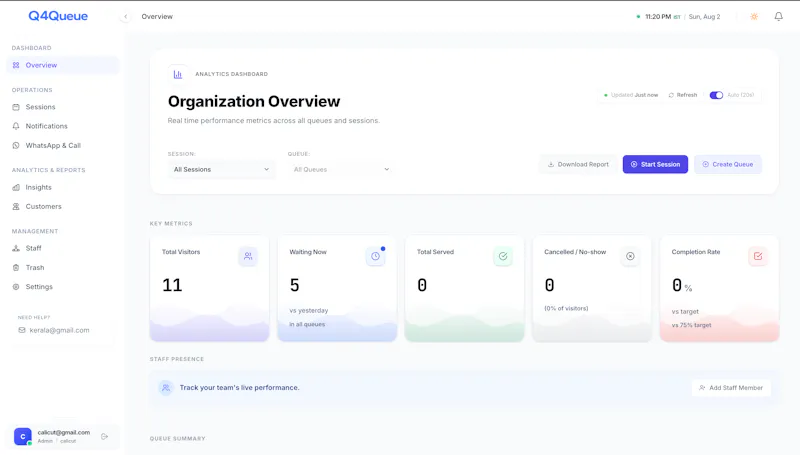Collapse the sidebar with chevron button
800x455 pixels.
click(x=126, y=16)
